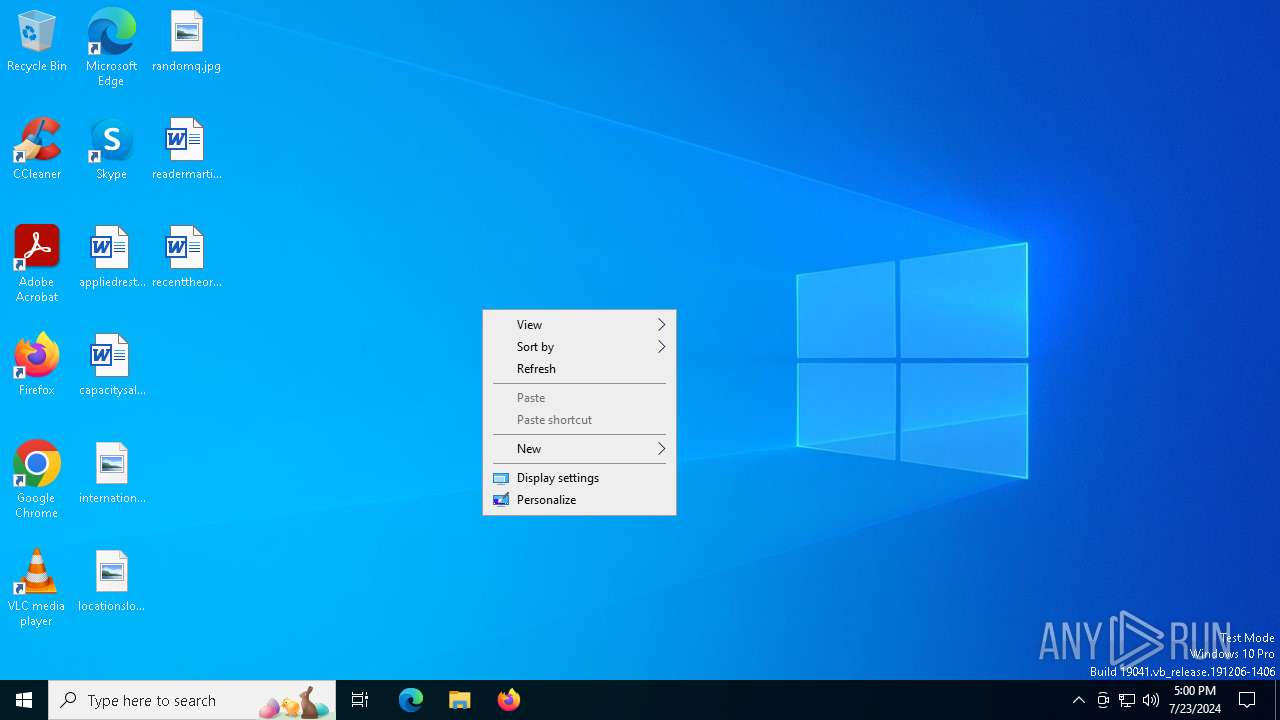1280x720 pixels.
Task: Open Task View in the taskbar
Action: [360, 700]
